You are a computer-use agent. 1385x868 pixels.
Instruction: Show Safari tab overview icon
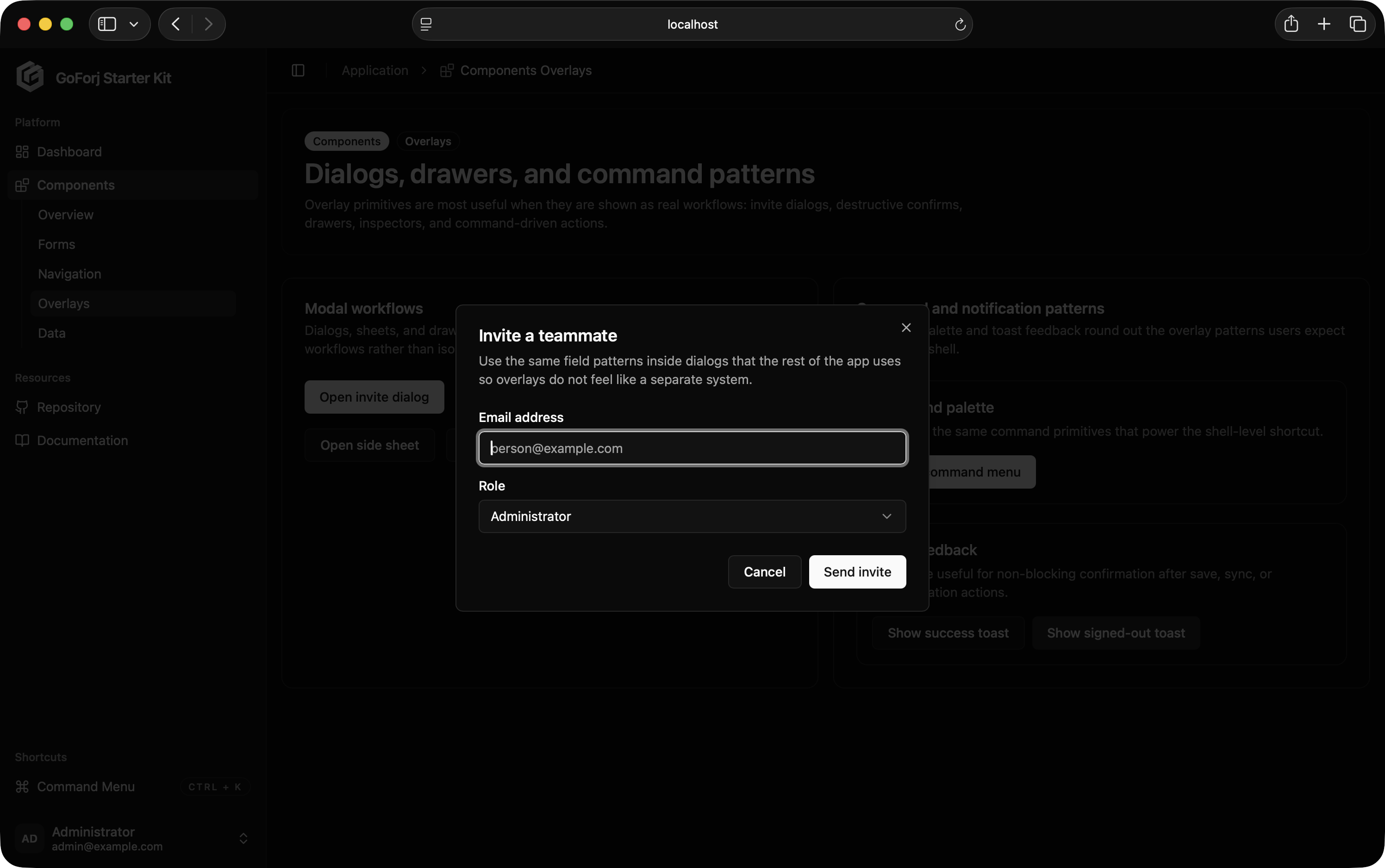click(x=1357, y=24)
